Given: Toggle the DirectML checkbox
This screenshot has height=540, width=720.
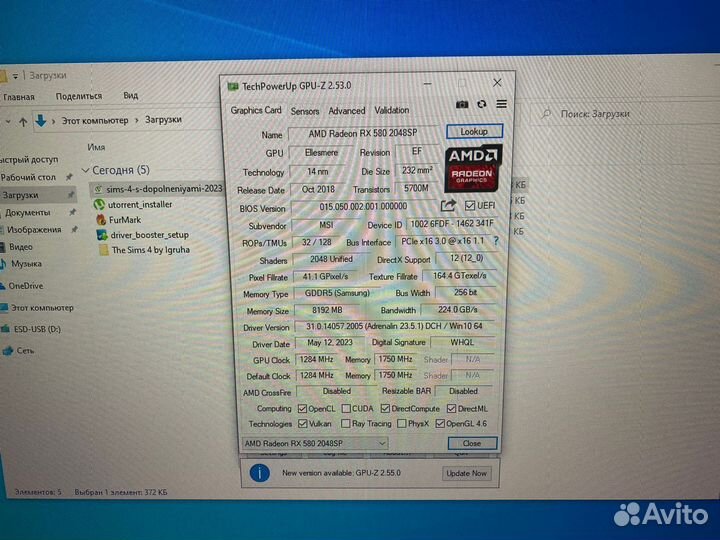Looking at the screenshot, I should point(451,408).
